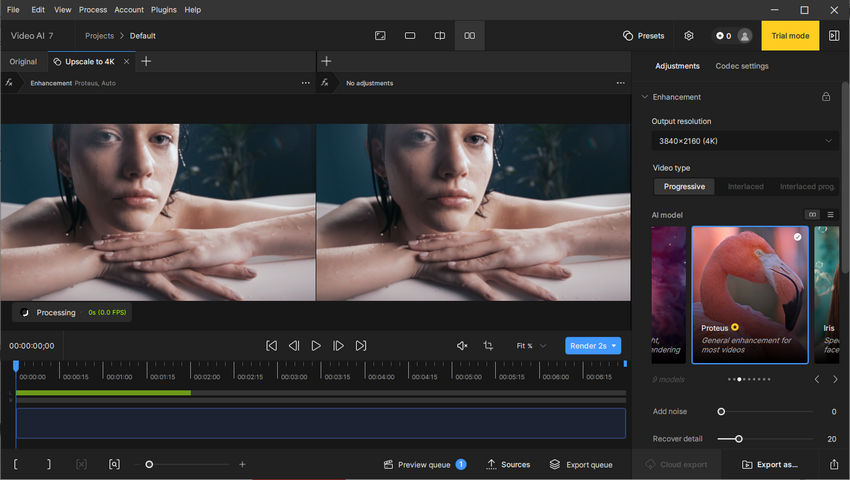The width and height of the screenshot is (850, 480).
Task: Click the fx icon on right preview
Action: (x=324, y=82)
